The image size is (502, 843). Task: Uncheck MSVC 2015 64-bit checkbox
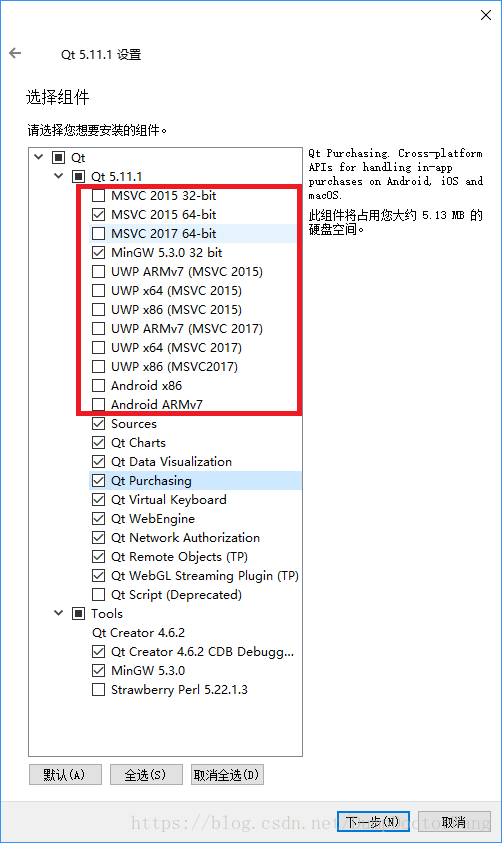coord(98,215)
